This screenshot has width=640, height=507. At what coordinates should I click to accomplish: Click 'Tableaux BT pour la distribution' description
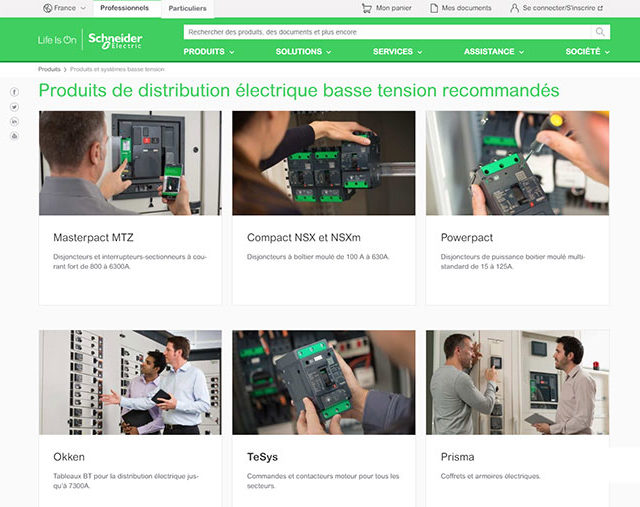(x=126, y=481)
